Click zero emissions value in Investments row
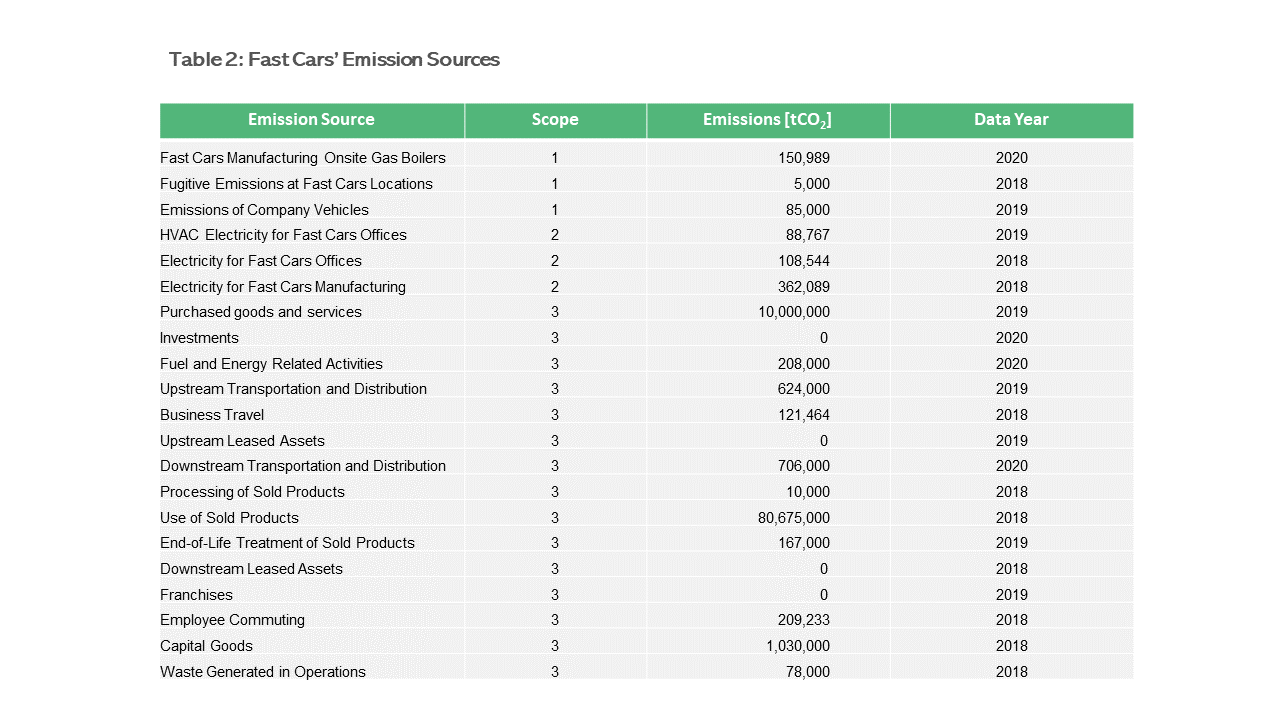1280x720 pixels. (x=824, y=338)
